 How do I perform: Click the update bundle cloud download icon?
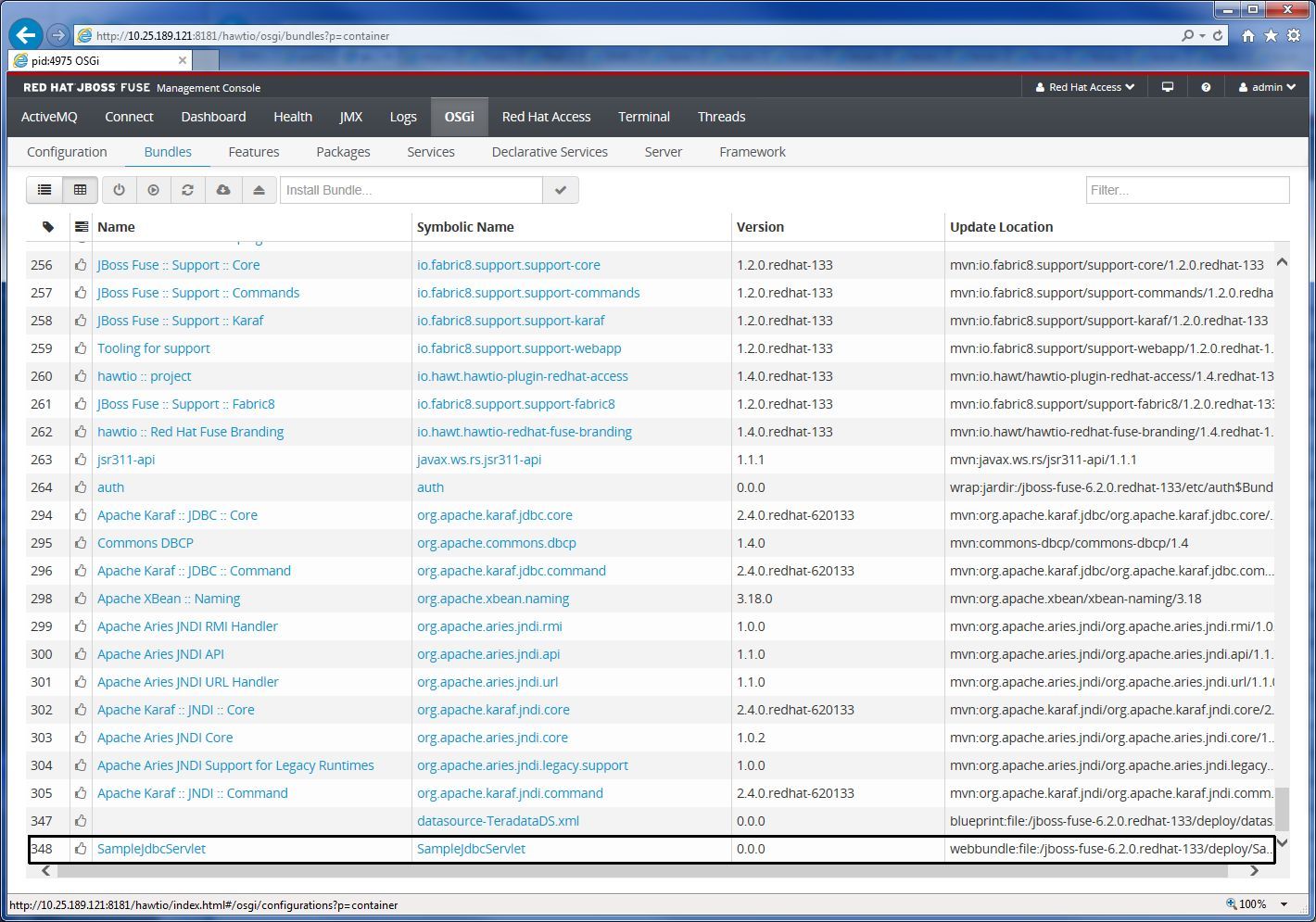point(223,190)
